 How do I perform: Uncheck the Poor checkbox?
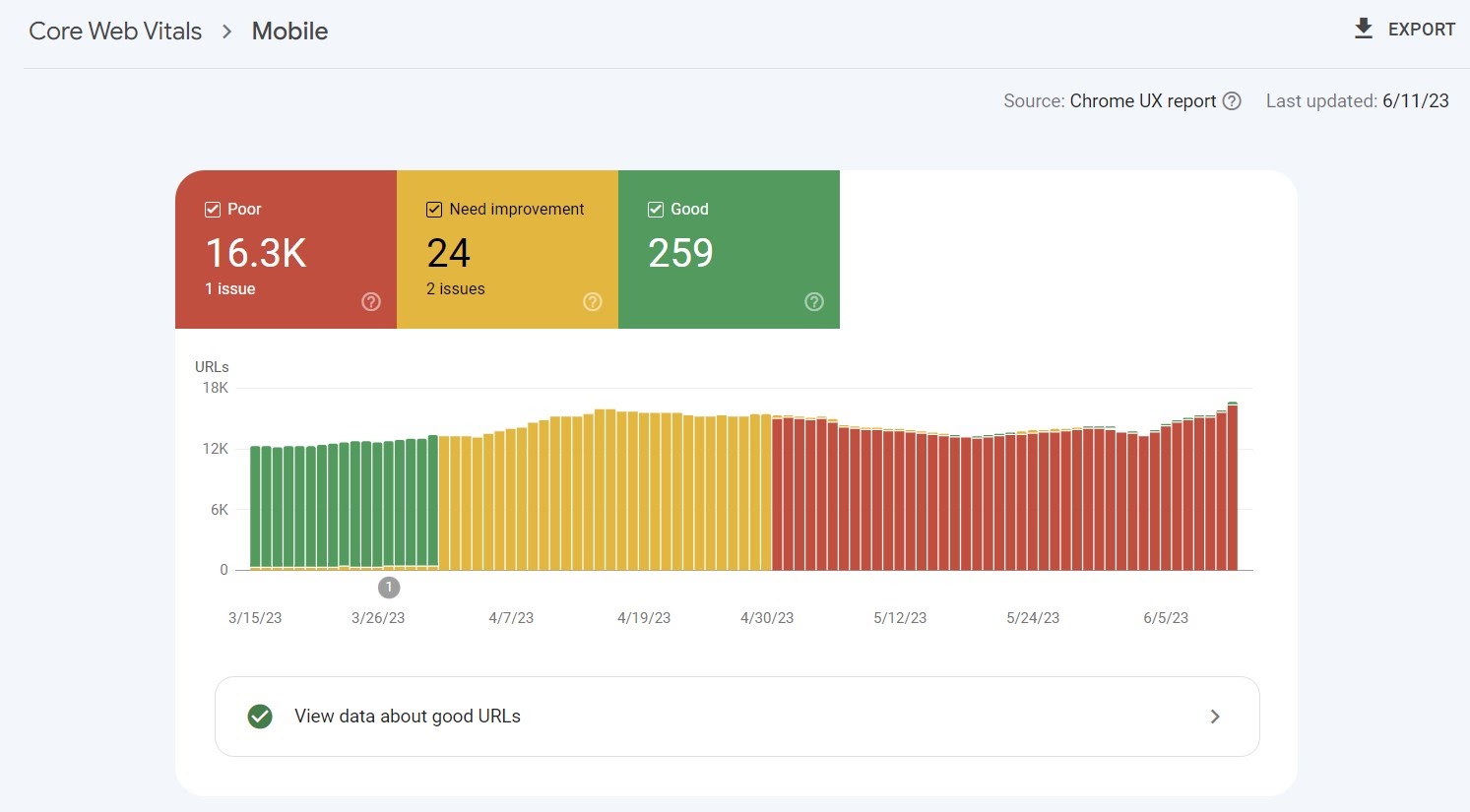(x=212, y=210)
